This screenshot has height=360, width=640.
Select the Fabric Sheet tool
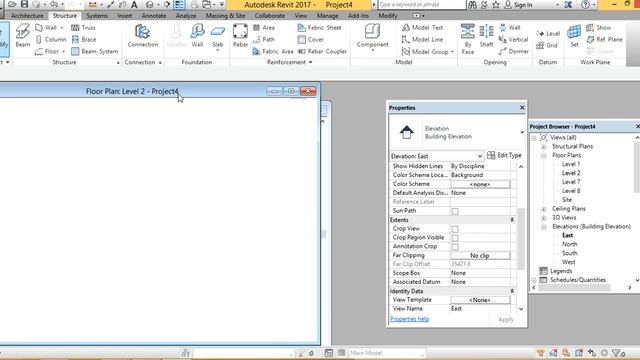pyautogui.click(x=319, y=27)
